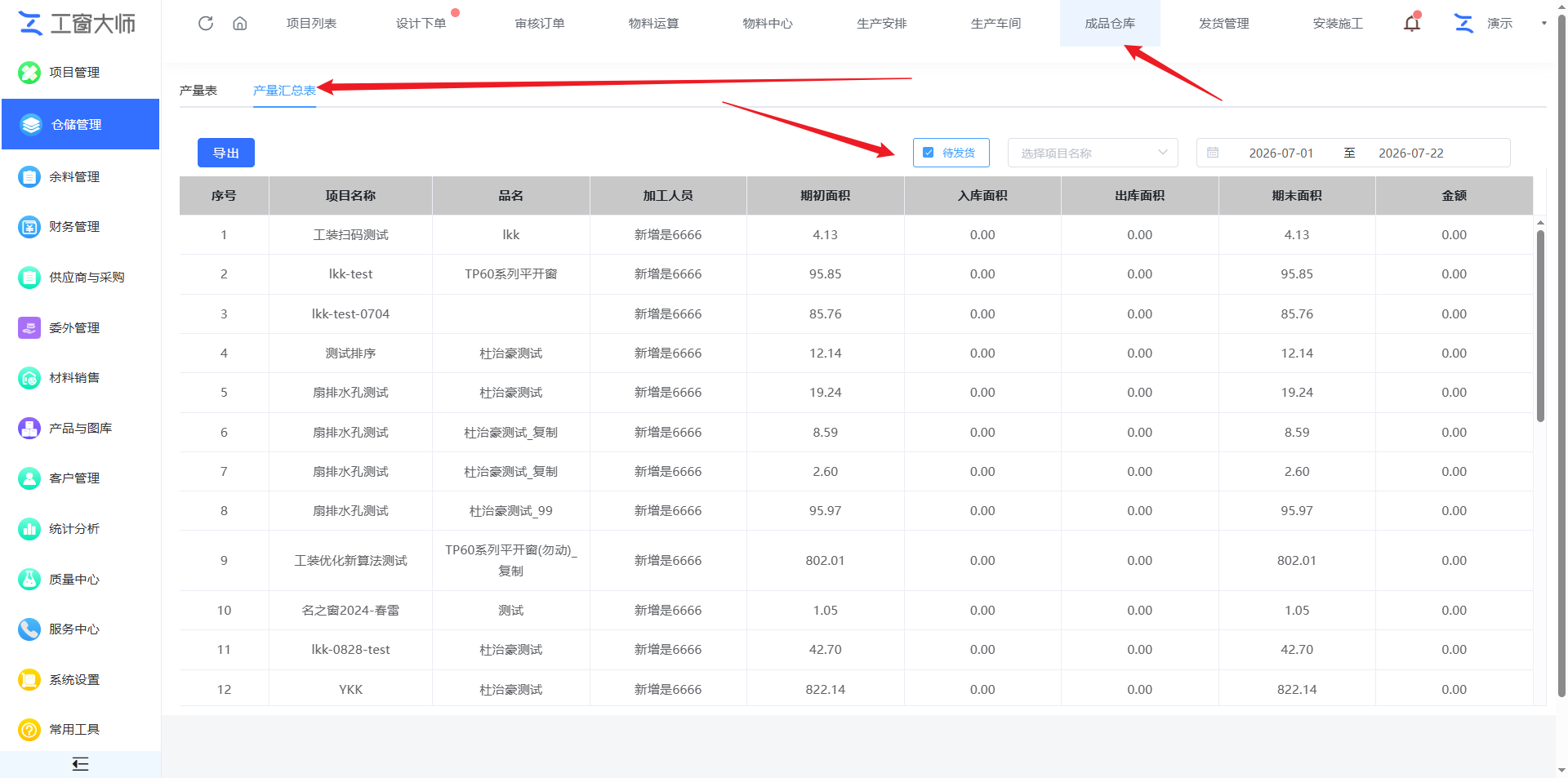Toggle the 待发货 checkbox
Viewport: 1568px width, 778px height.
pyautogui.click(x=928, y=153)
